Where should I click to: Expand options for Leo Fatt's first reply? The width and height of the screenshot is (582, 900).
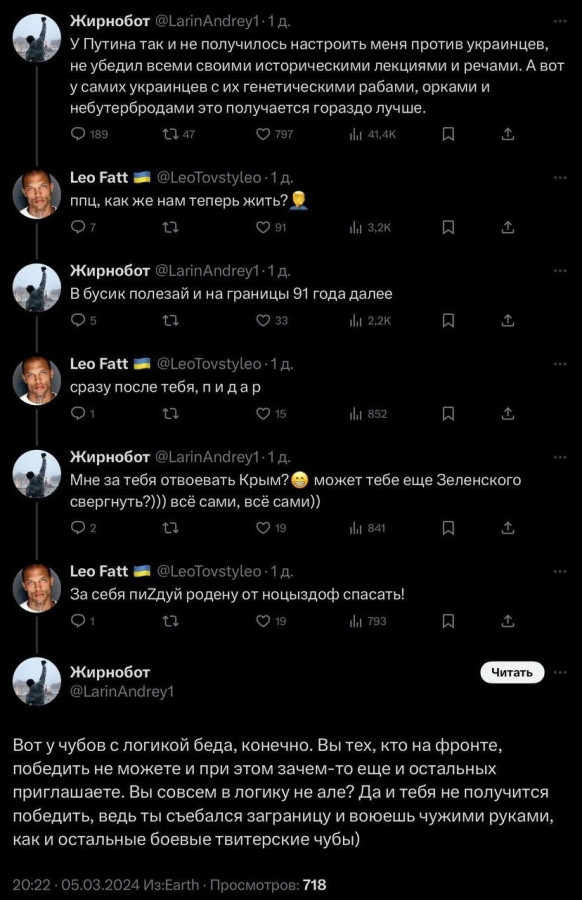pos(560,178)
